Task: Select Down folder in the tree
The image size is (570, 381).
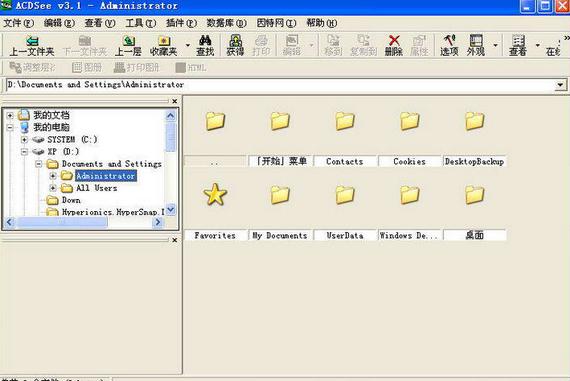Action: click(71, 200)
